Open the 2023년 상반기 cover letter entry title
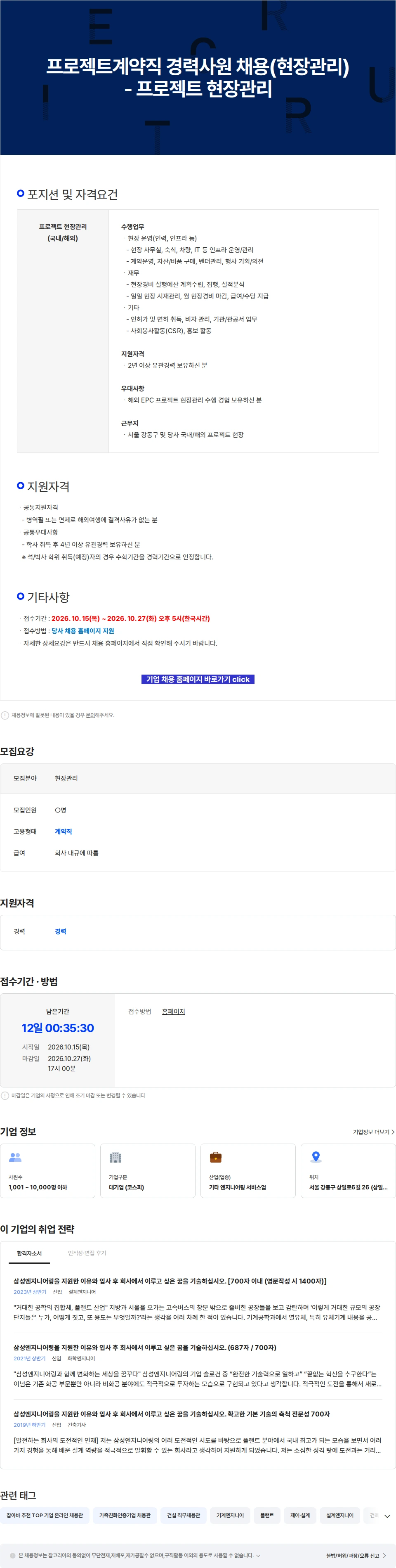Viewport: 396px width, 1568px height. point(170,1281)
